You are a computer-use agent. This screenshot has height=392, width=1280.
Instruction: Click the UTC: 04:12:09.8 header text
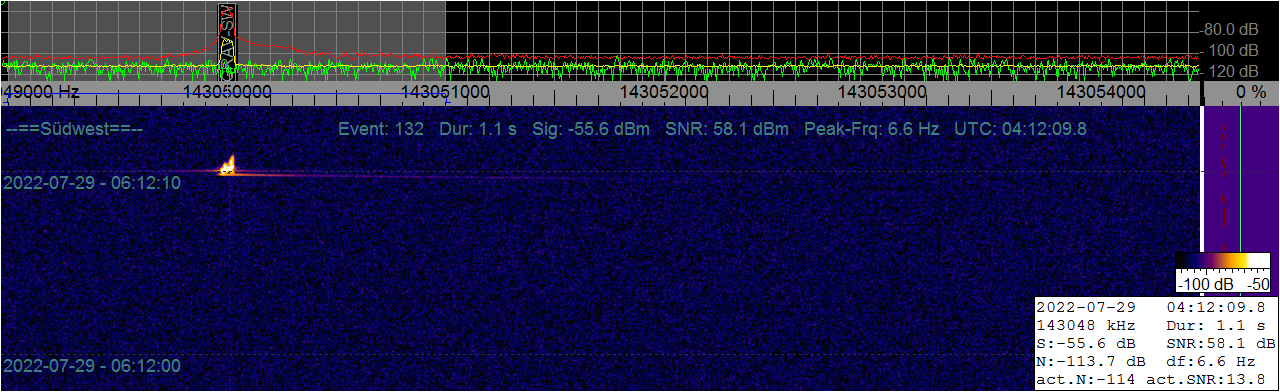1020,129
